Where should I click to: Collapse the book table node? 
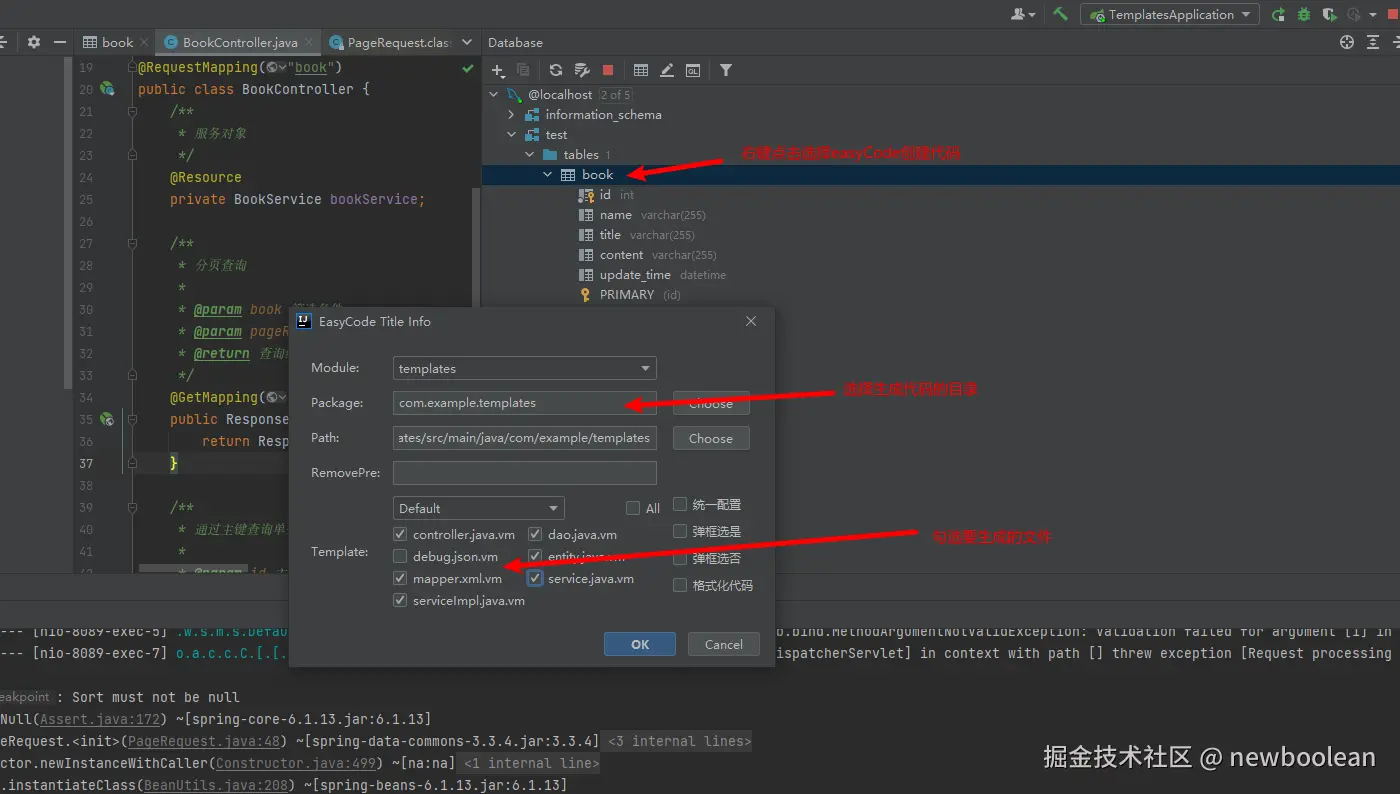[x=548, y=175]
